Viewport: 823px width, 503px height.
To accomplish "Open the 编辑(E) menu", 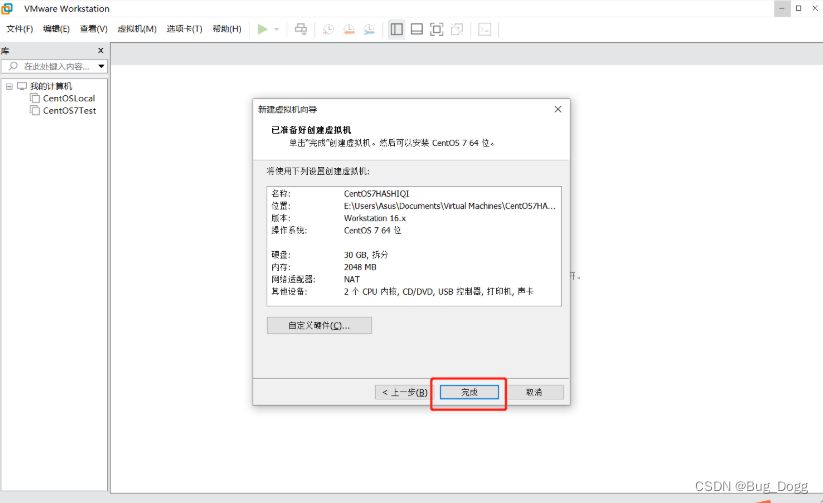I will click(x=56, y=29).
